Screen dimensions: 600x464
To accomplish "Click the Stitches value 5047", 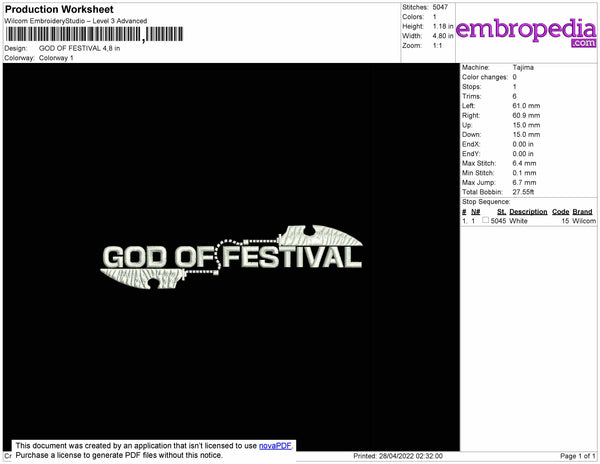I will (440, 7).
